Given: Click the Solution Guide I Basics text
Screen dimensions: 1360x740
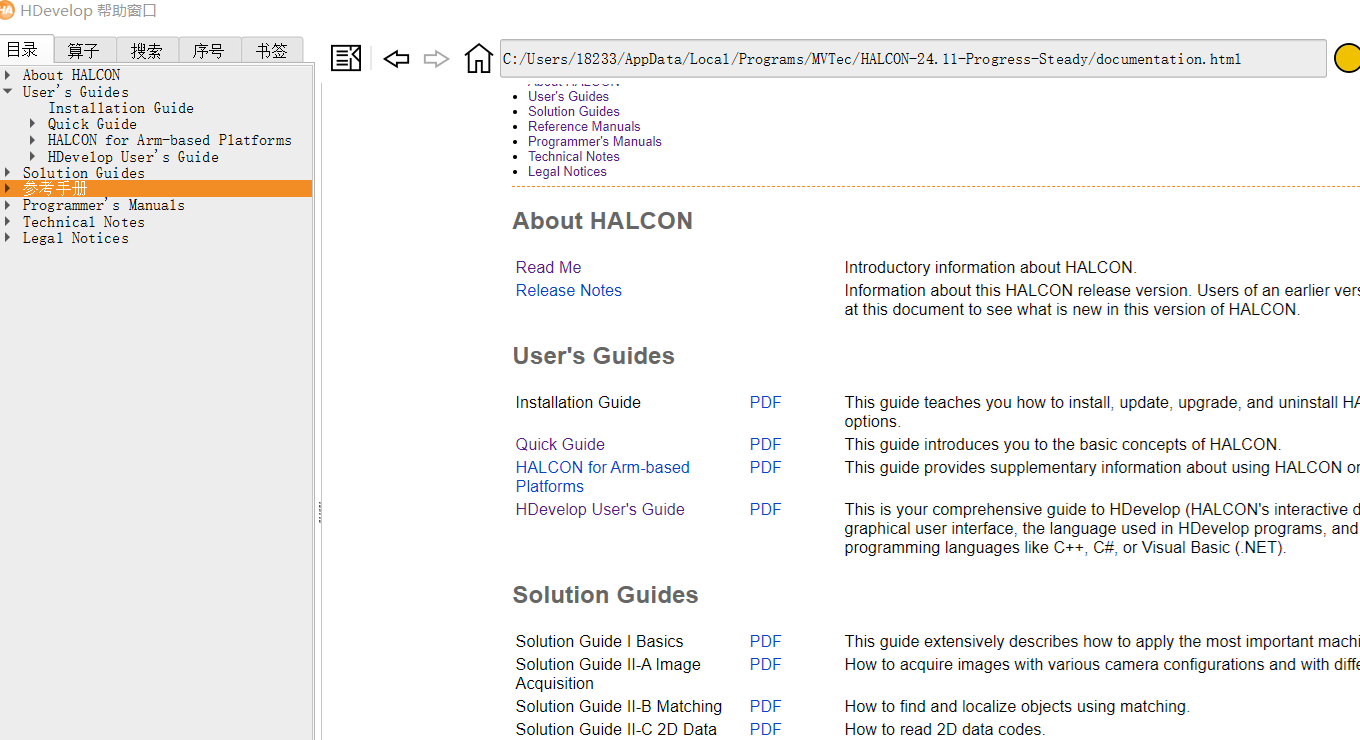Looking at the screenshot, I should 600,642.
